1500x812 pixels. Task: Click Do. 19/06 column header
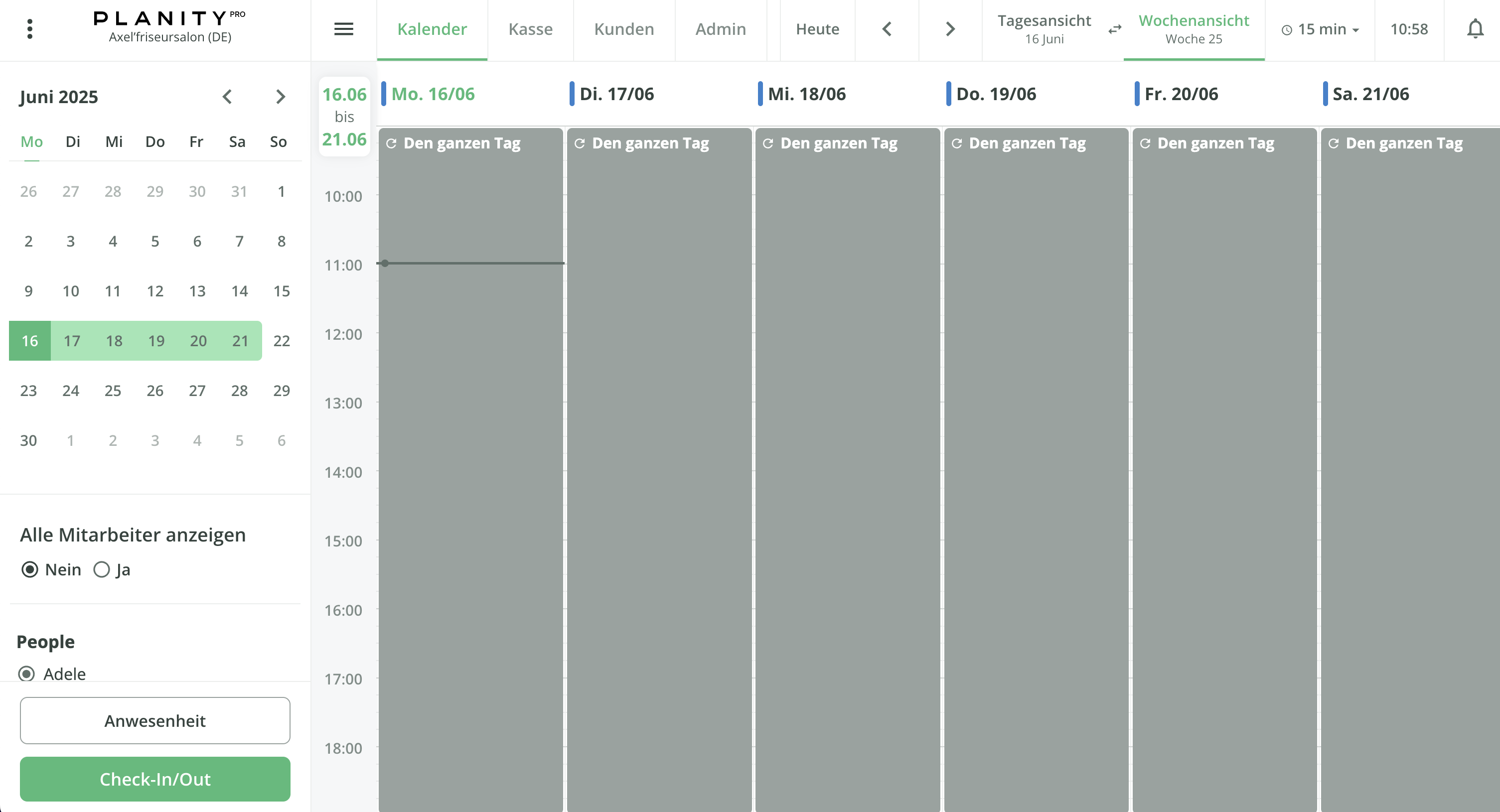click(996, 94)
